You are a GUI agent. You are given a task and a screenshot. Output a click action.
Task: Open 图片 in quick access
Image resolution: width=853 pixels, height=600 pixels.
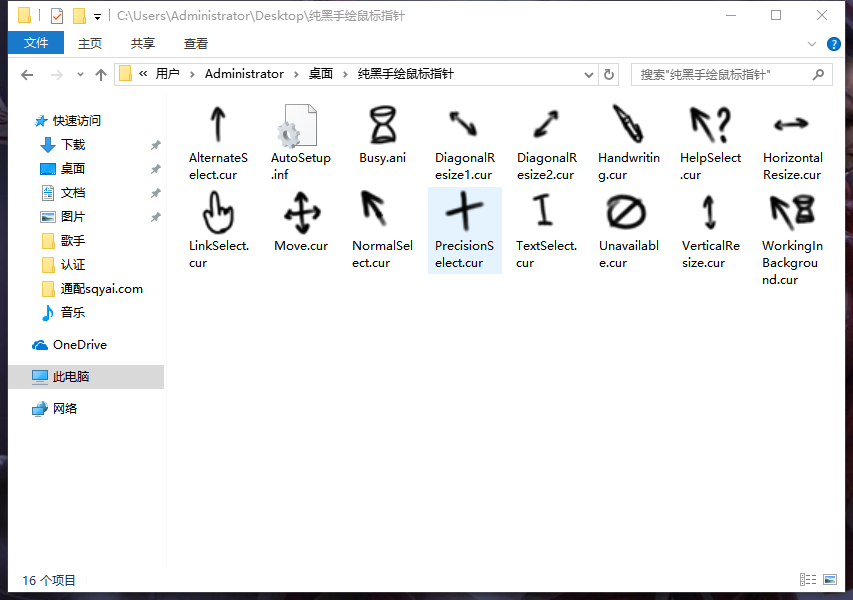coord(73,217)
